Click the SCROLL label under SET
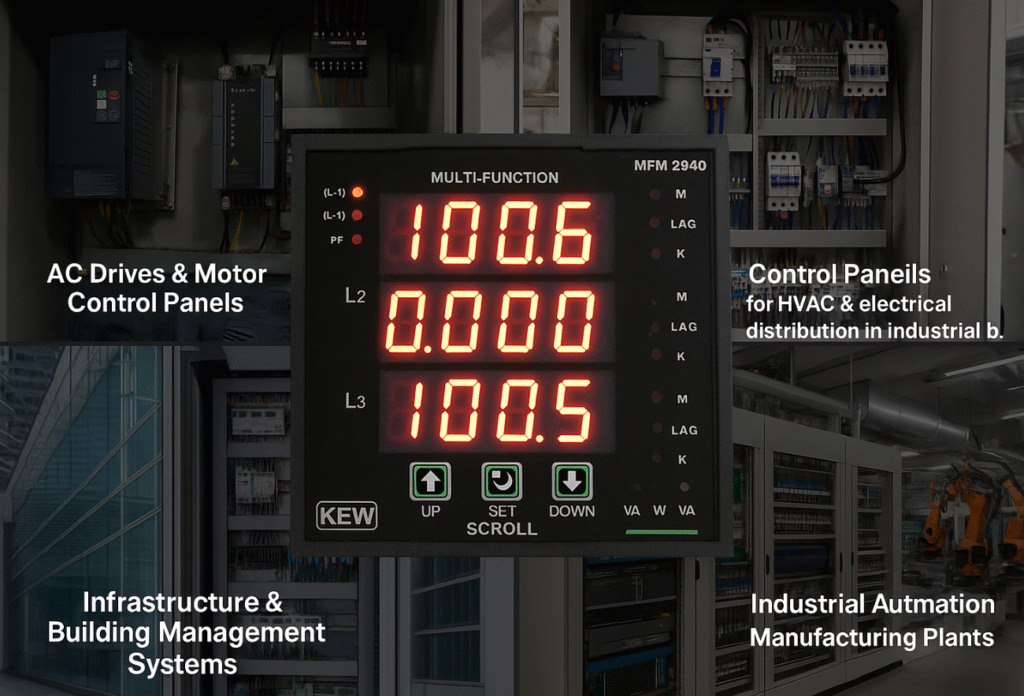 [x=502, y=529]
